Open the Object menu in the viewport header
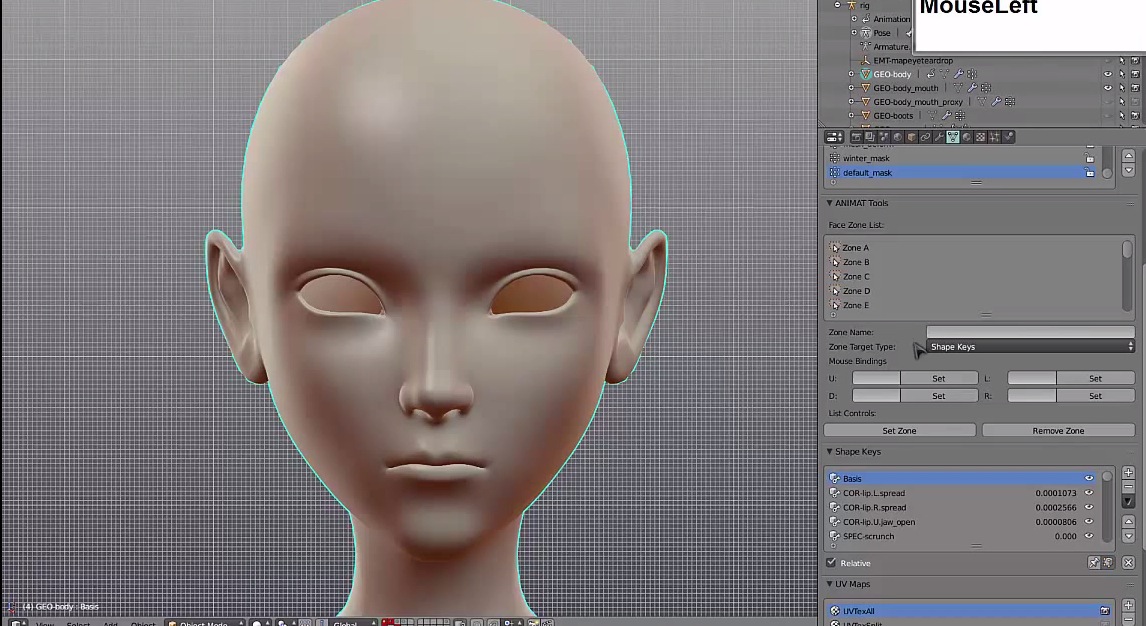Screen dimensions: 1146x626 (x=143, y=623)
